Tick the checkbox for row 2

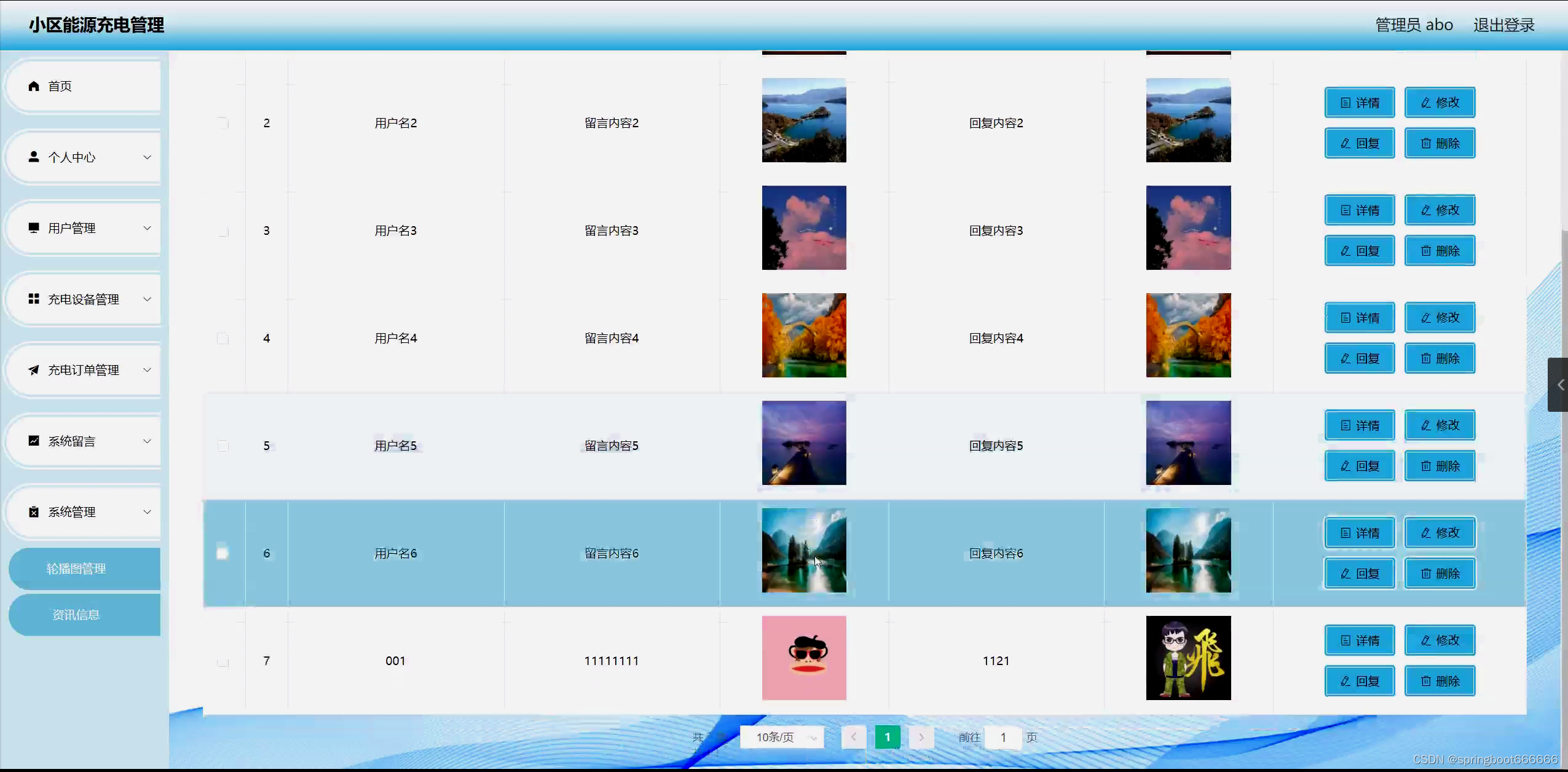223,123
